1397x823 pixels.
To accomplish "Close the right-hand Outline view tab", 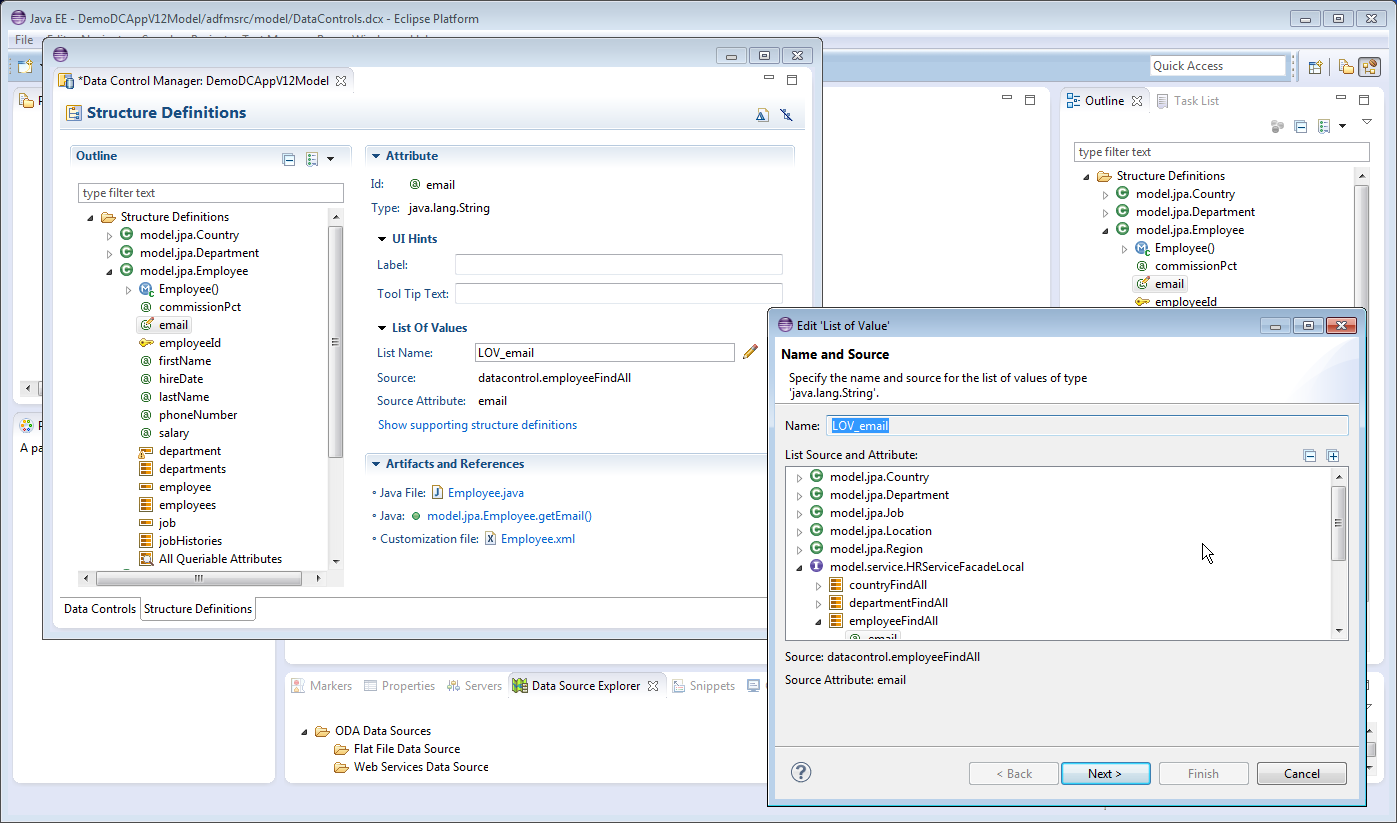I will (x=1136, y=101).
